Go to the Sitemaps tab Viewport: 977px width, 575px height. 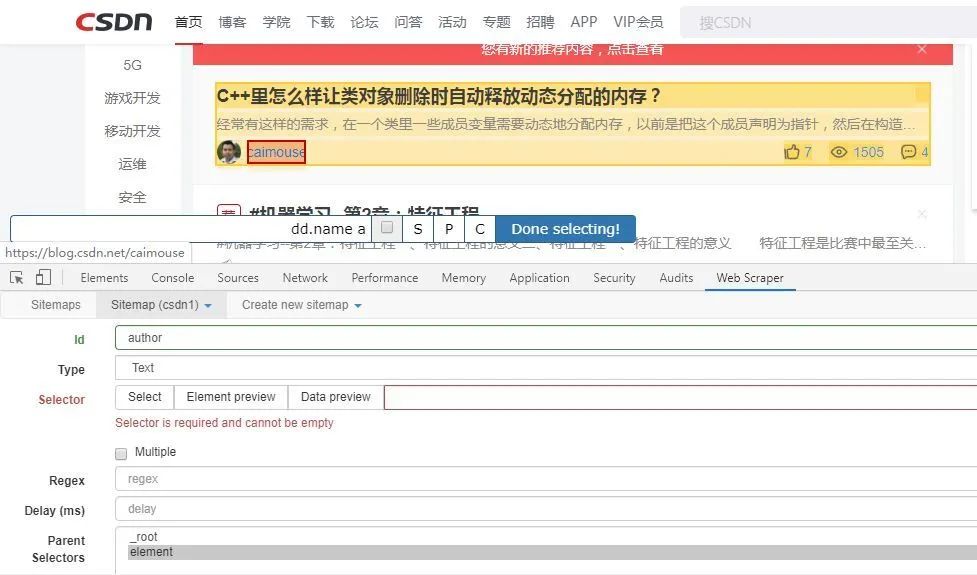[56, 305]
